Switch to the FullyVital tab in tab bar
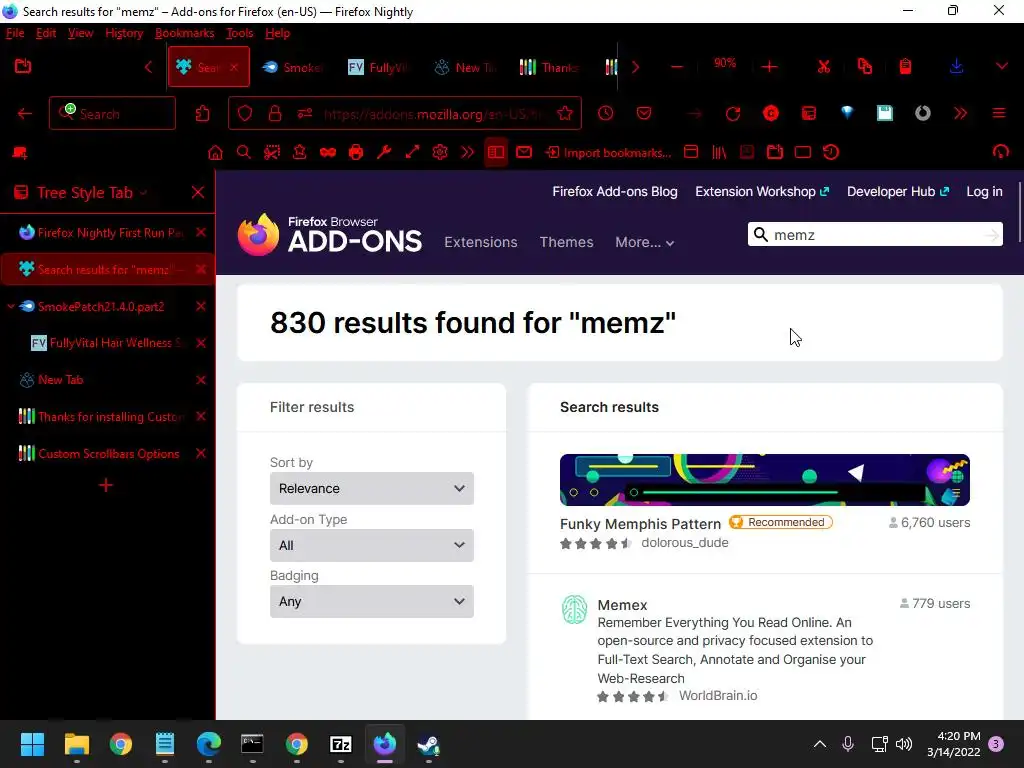This screenshot has height=768, width=1024. (379, 67)
